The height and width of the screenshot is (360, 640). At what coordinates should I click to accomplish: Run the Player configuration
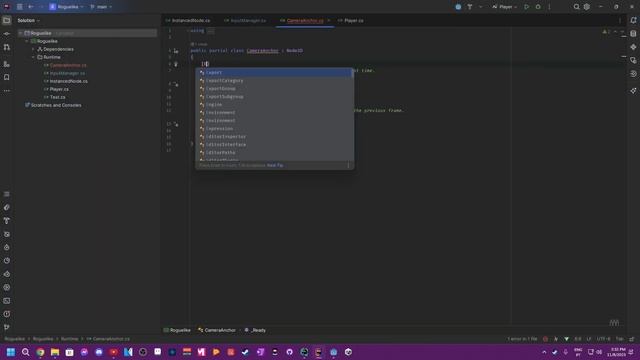coord(527,7)
